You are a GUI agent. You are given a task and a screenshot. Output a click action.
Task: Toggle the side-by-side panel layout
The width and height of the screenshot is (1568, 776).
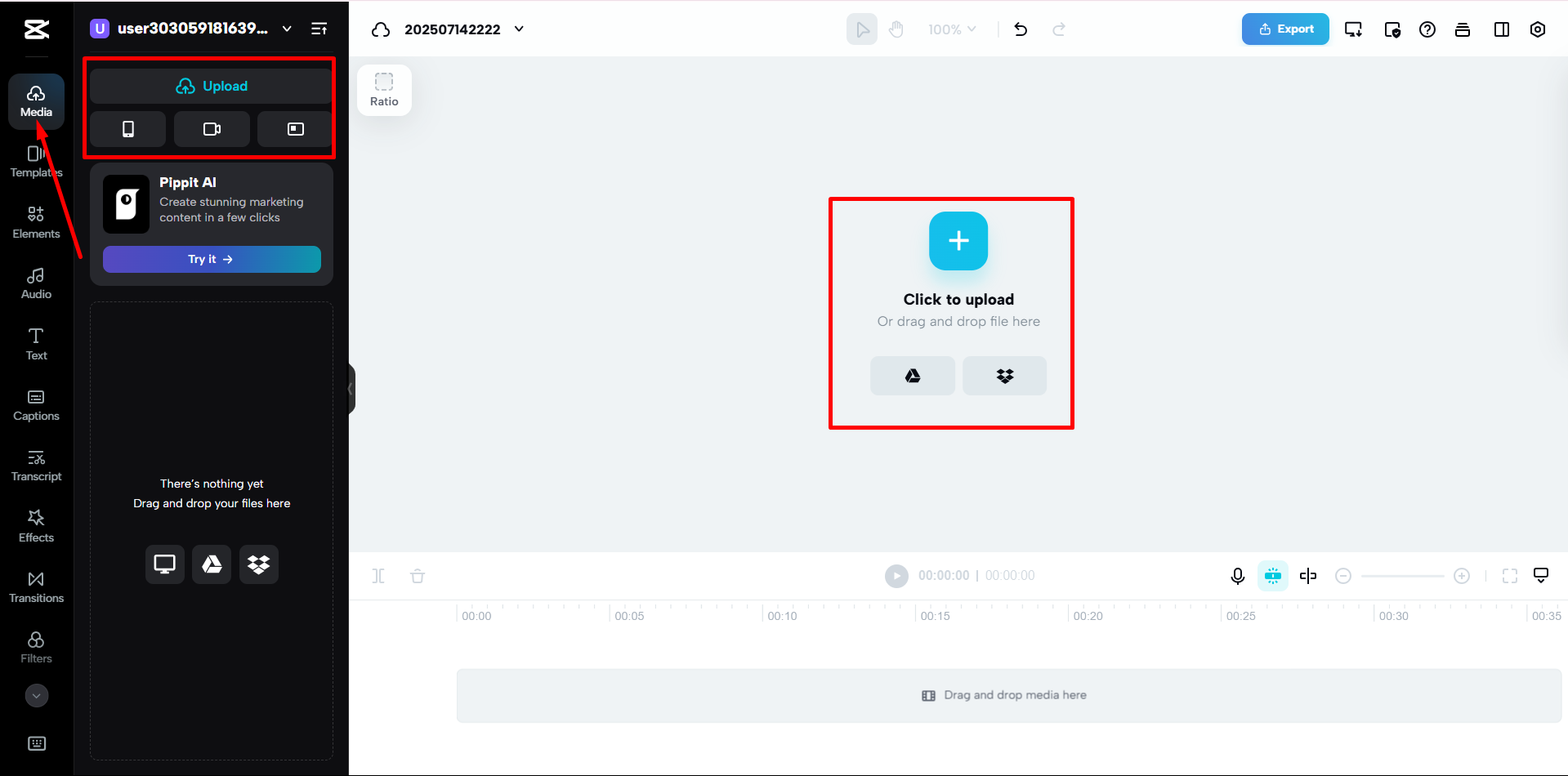pyautogui.click(x=1502, y=29)
